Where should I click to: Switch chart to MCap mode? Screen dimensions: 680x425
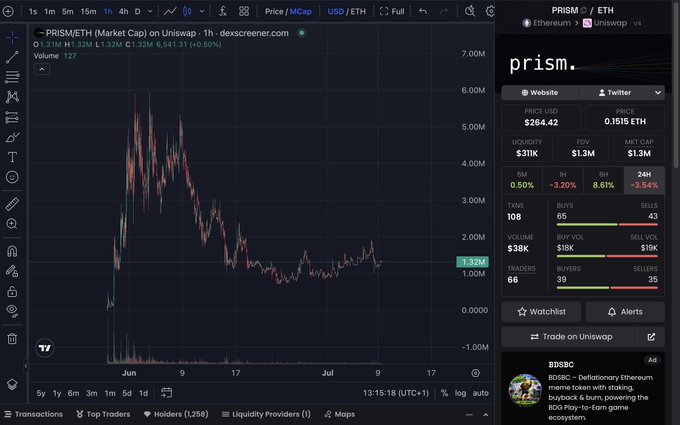[301, 11]
